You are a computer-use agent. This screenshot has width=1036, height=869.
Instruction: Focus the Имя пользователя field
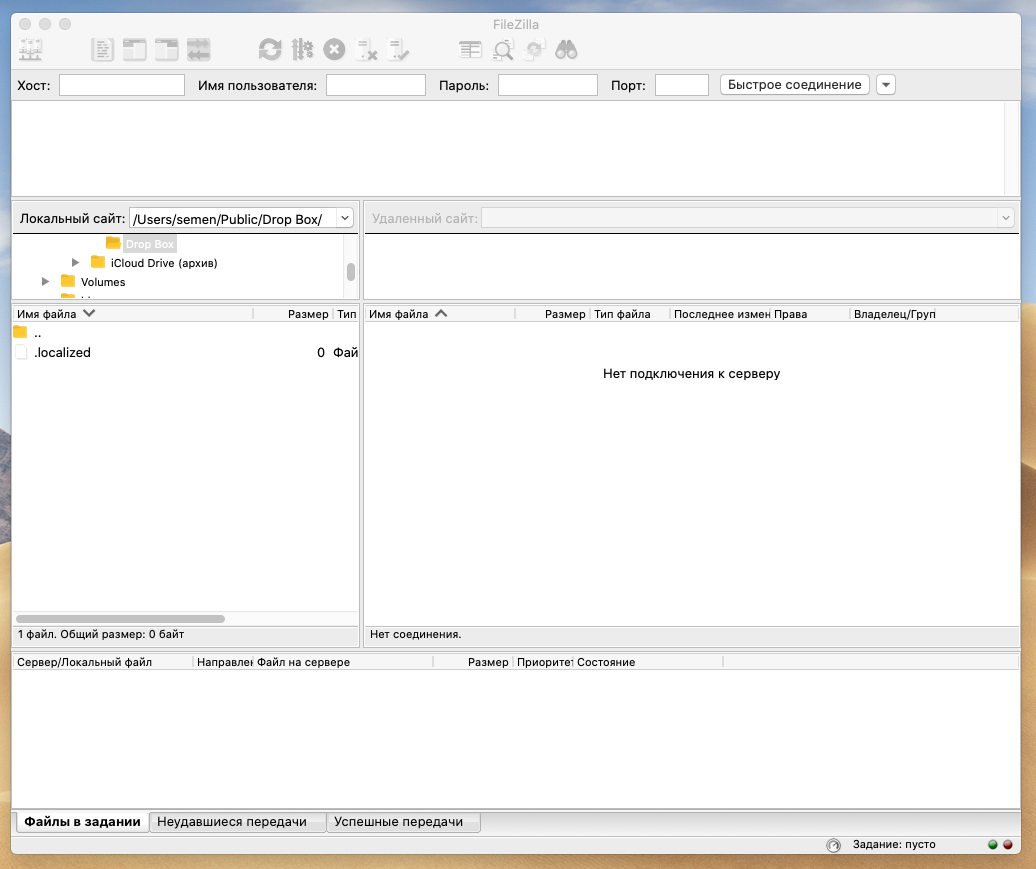[376, 85]
